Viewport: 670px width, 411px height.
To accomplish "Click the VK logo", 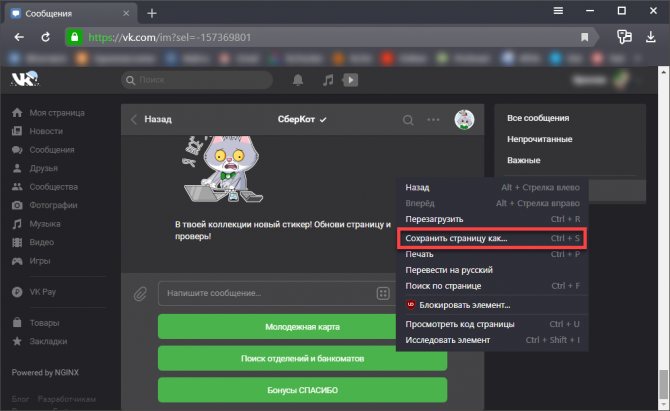I will [x=25, y=79].
